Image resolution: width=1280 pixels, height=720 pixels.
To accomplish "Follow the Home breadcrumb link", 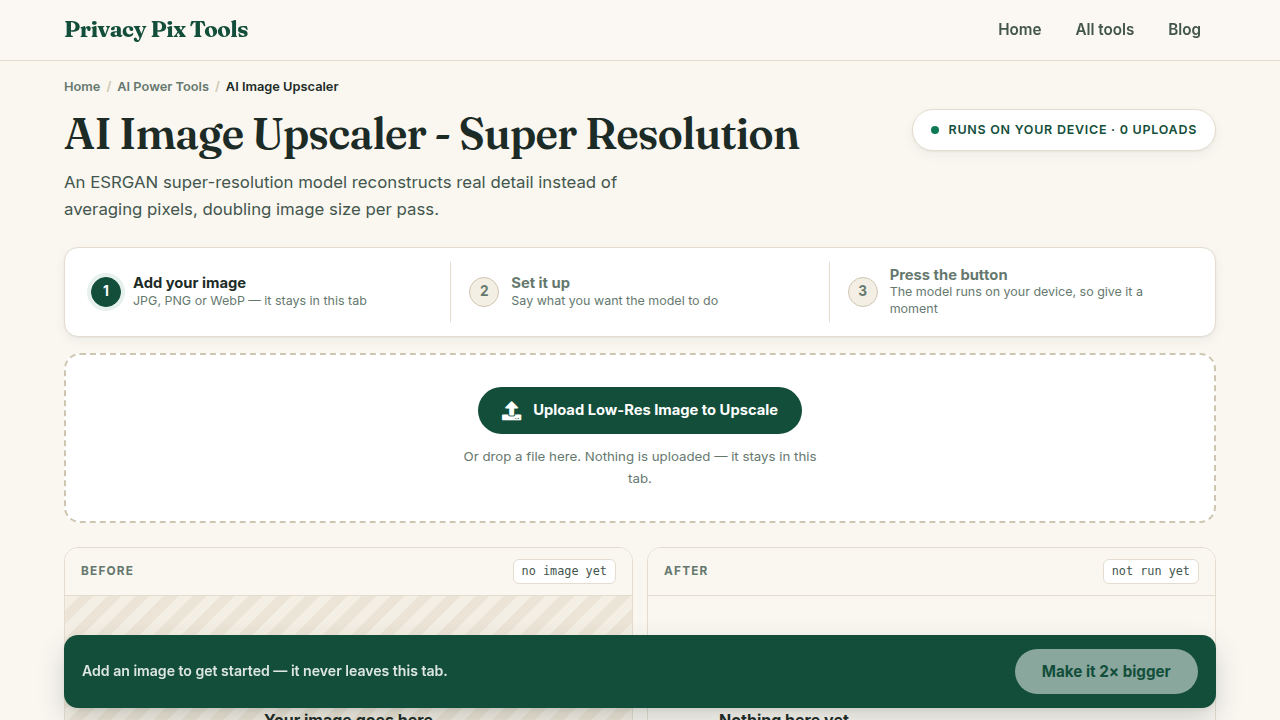I will [x=82, y=87].
